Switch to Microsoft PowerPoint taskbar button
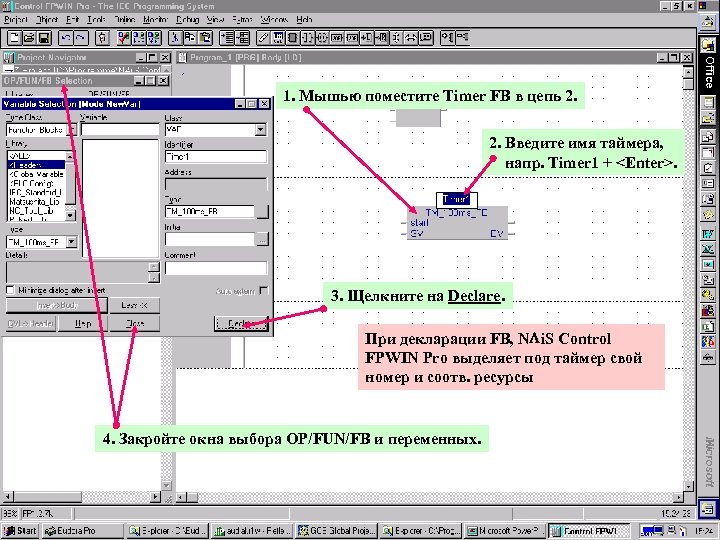Viewport: 720px width, 540px height. pos(505,531)
